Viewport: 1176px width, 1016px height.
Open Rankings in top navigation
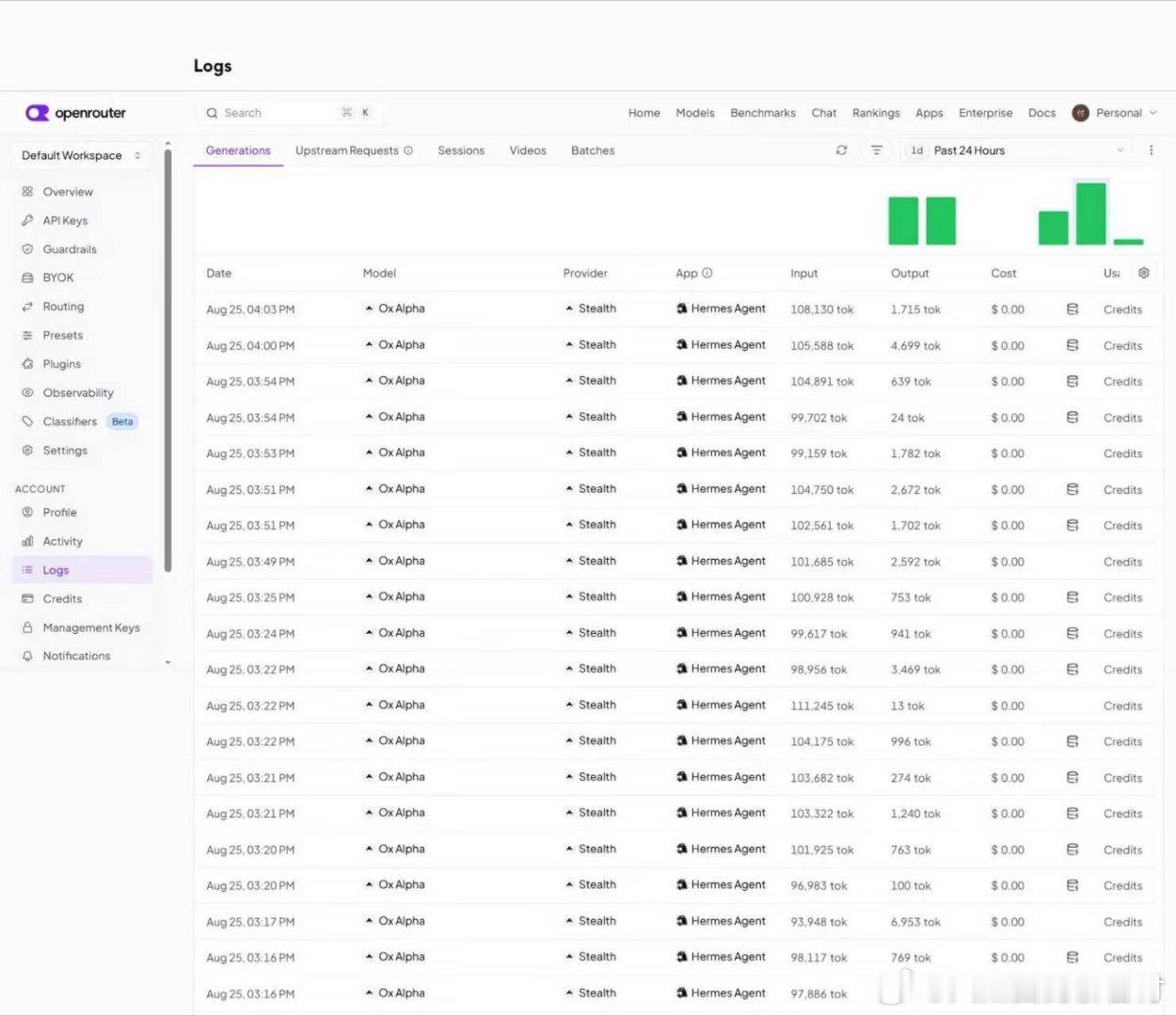tap(876, 113)
